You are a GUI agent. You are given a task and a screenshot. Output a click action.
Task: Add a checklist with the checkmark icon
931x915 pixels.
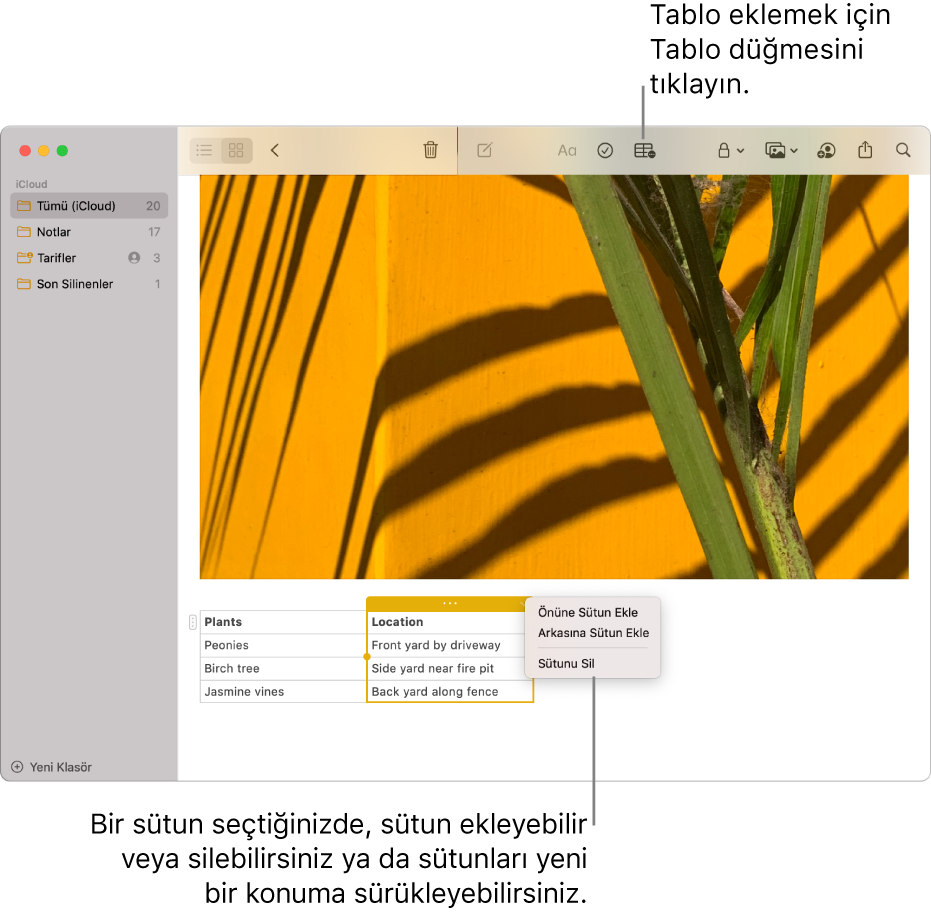tap(605, 150)
